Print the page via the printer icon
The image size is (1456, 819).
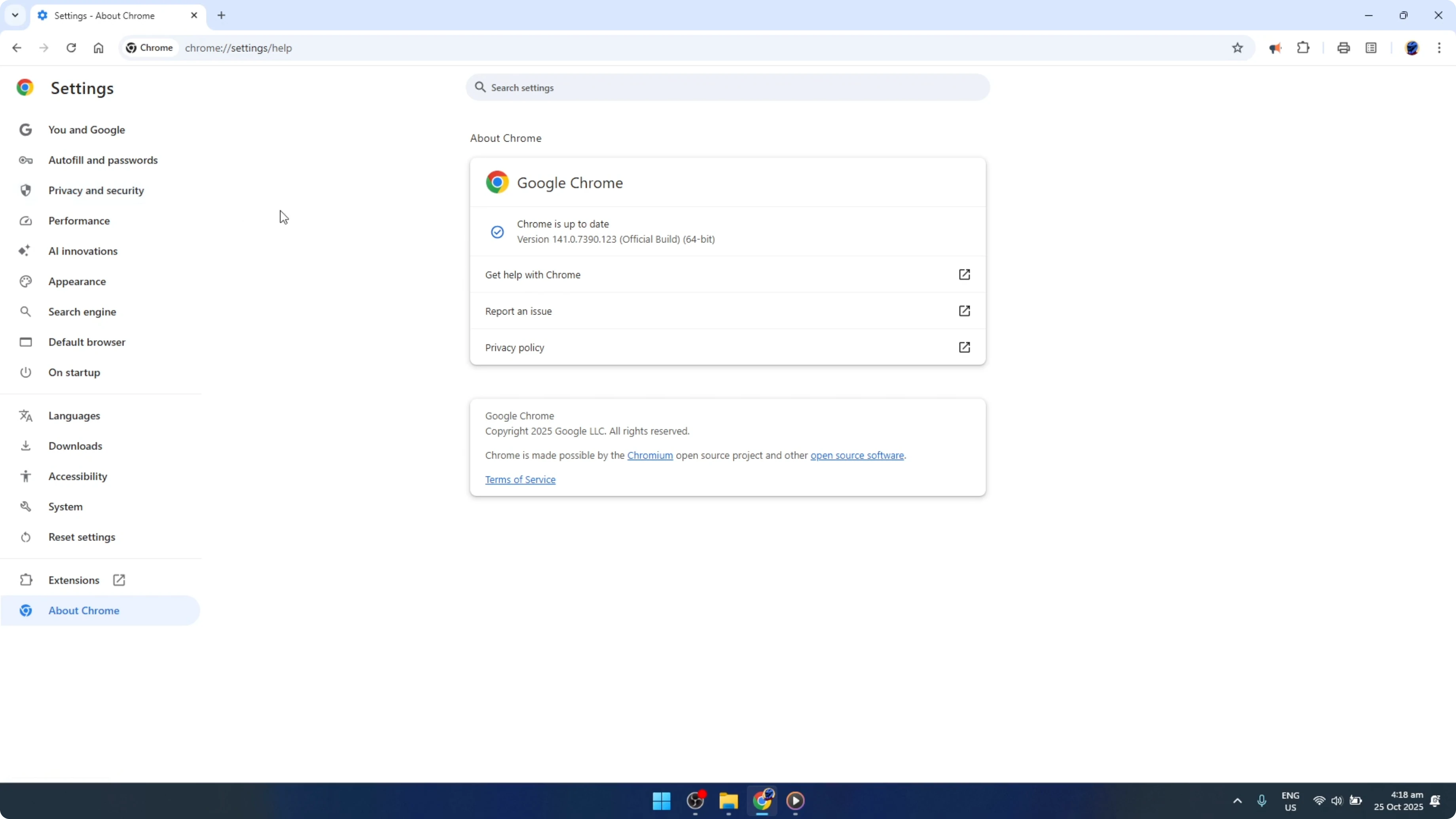(x=1344, y=47)
